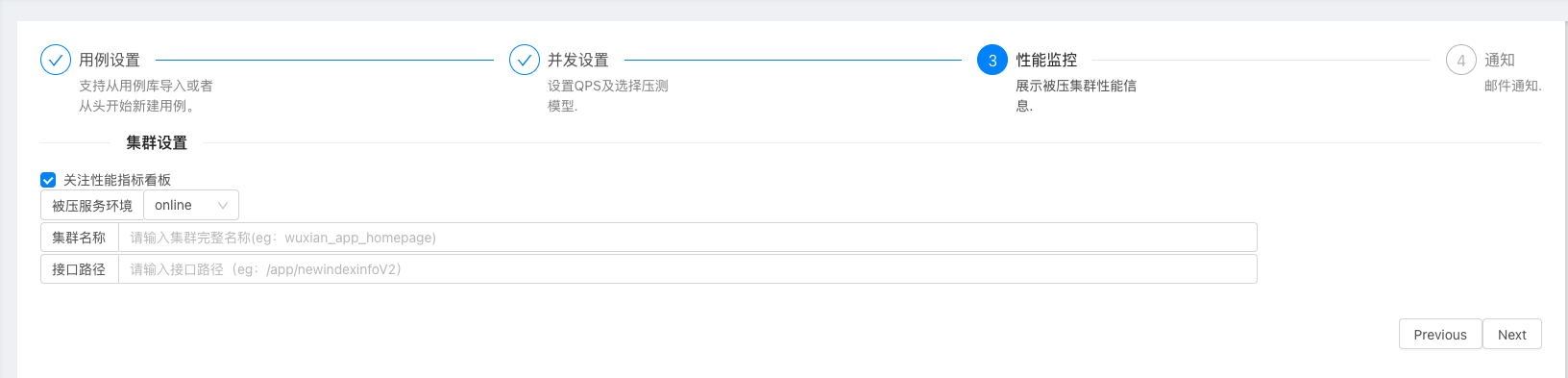Uncheck the 关注性能指标看板 checkbox
This screenshot has height=378, width=1568.
point(48,180)
